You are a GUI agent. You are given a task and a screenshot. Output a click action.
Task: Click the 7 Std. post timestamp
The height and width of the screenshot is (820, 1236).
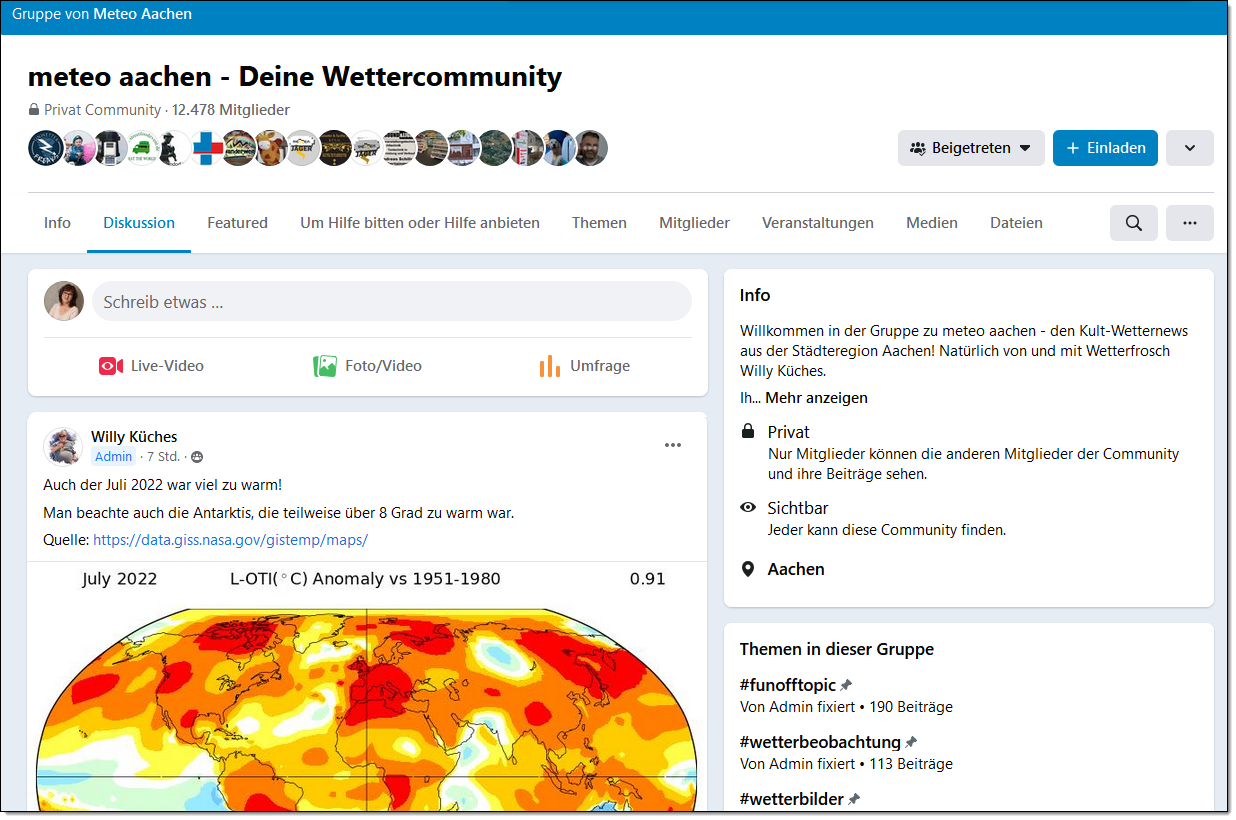click(163, 457)
